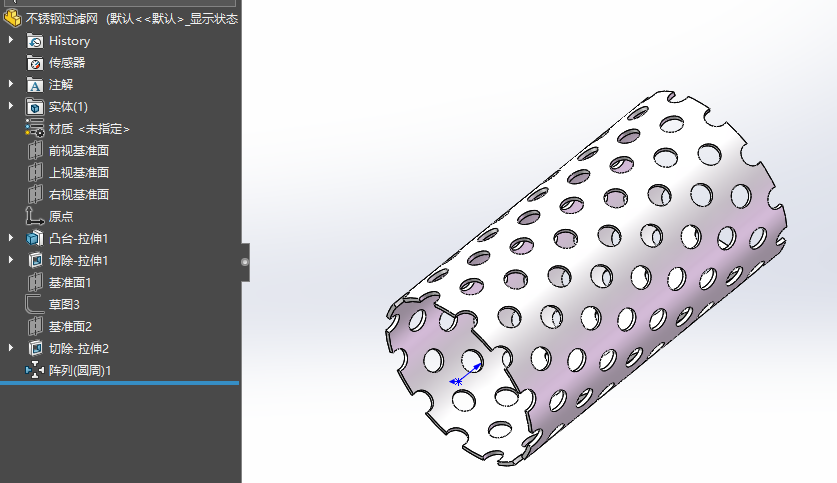Image resolution: width=837 pixels, height=483 pixels.
Task: Click the blue rollback bar below the tree
Action: point(120,383)
